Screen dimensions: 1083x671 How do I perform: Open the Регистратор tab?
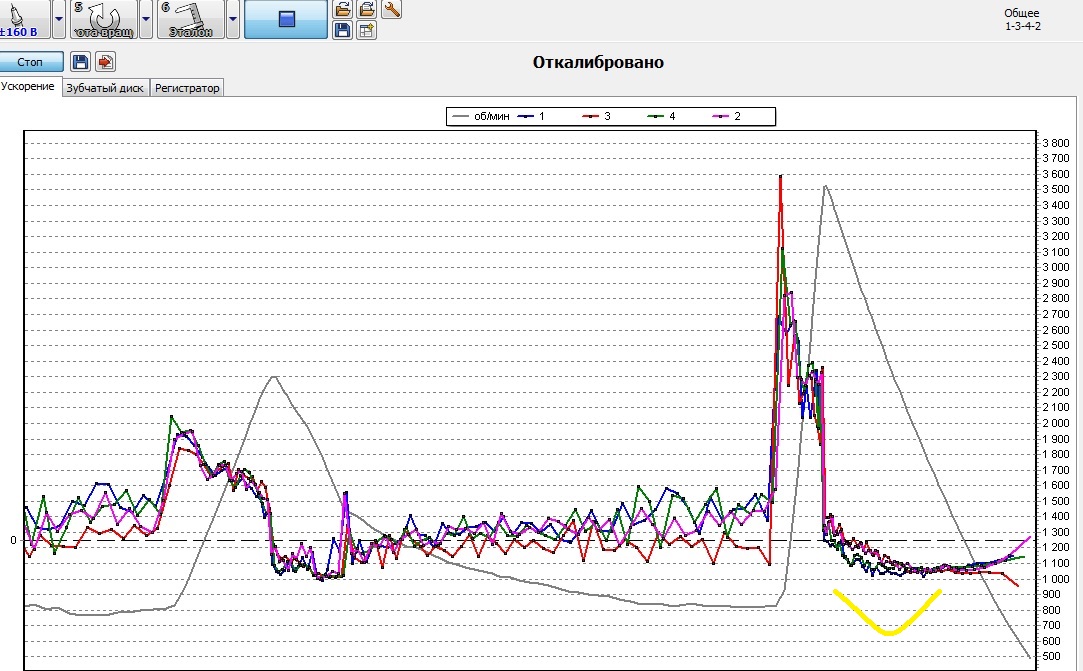click(187, 88)
